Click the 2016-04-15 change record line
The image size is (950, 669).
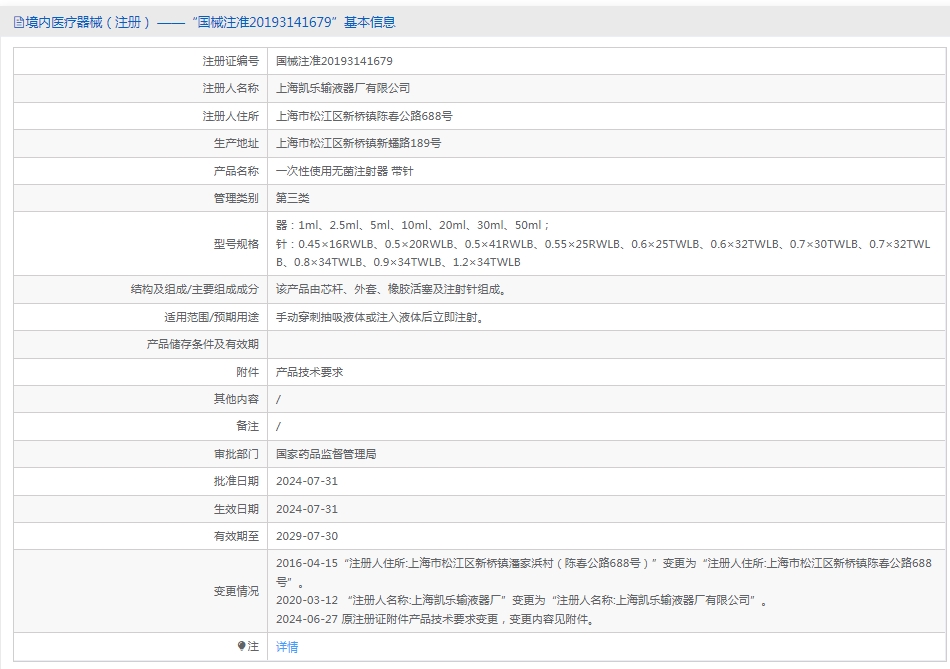pyautogui.click(x=604, y=572)
